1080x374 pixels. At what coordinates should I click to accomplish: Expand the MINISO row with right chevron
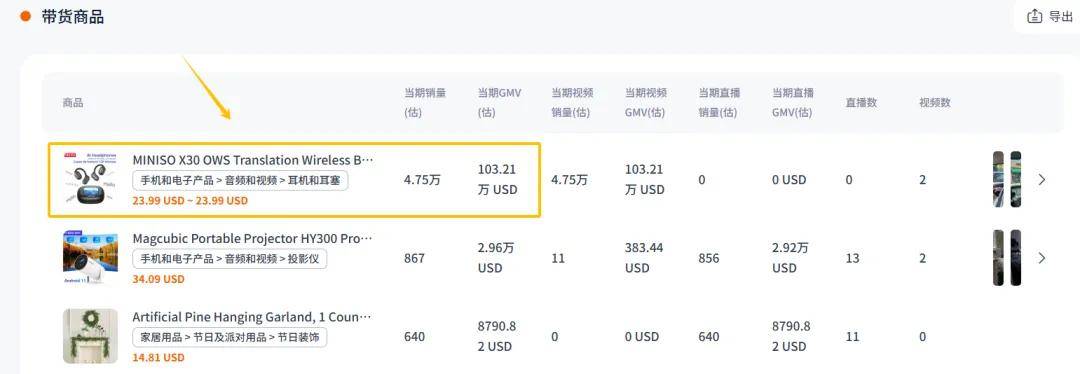(1041, 180)
